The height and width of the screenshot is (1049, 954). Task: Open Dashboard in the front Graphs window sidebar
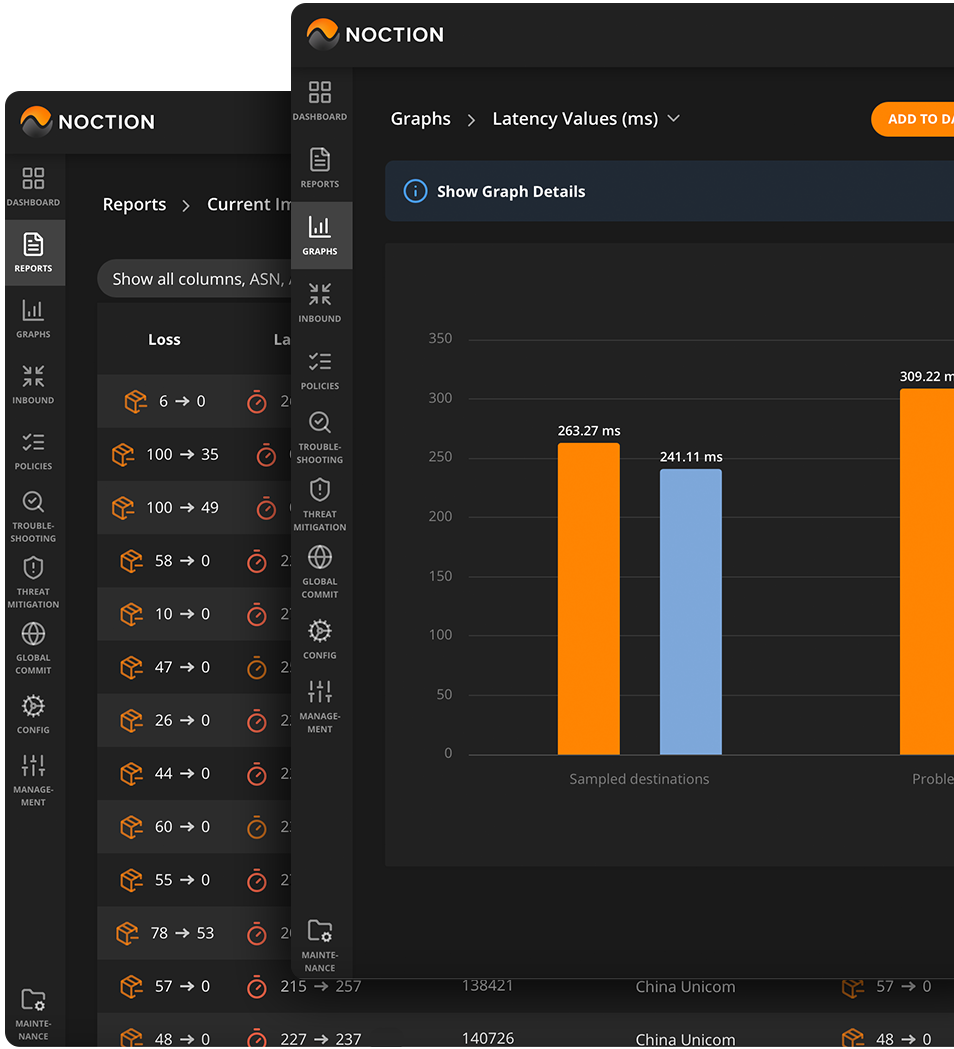coord(320,101)
